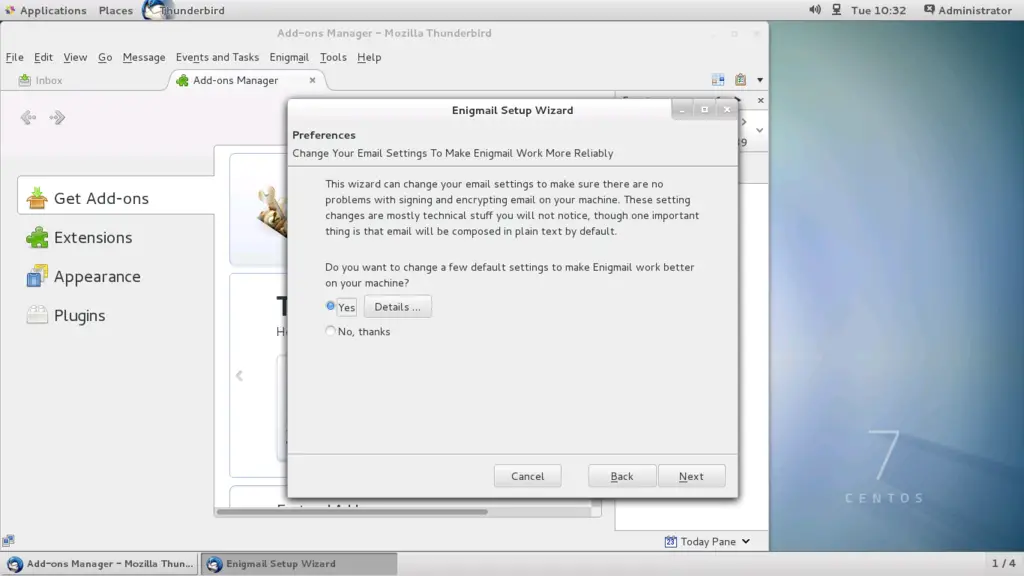Open the tab list dropdown arrow
1024x576 pixels.
(760, 80)
